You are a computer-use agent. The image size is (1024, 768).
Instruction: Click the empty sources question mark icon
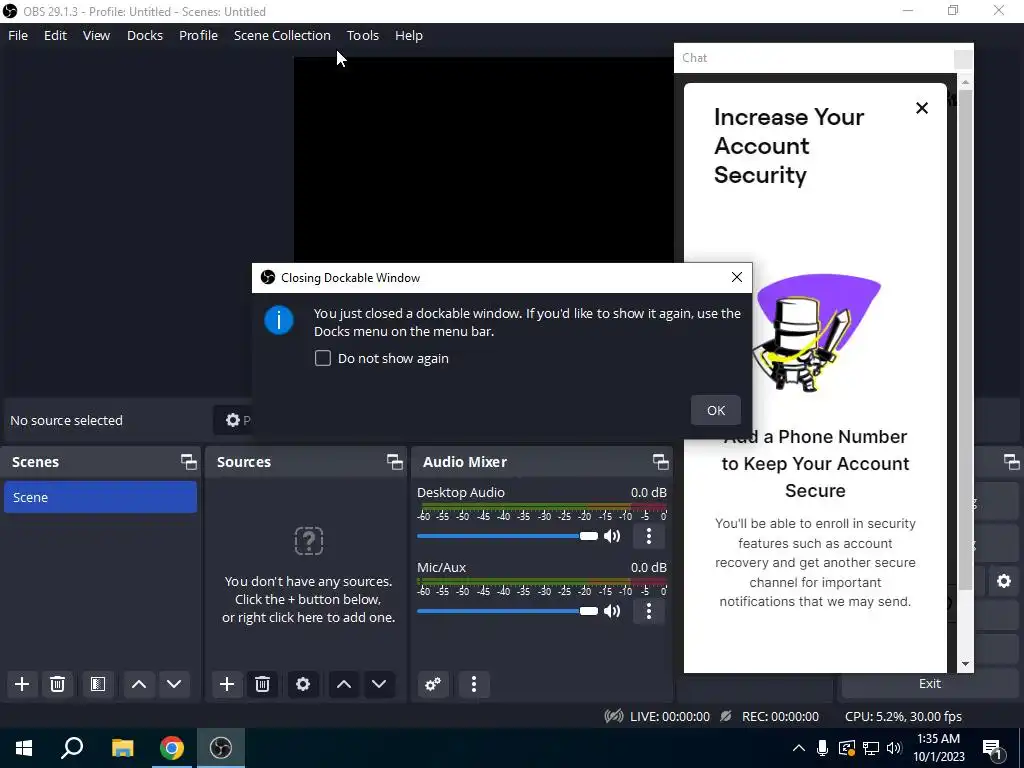(x=308, y=541)
